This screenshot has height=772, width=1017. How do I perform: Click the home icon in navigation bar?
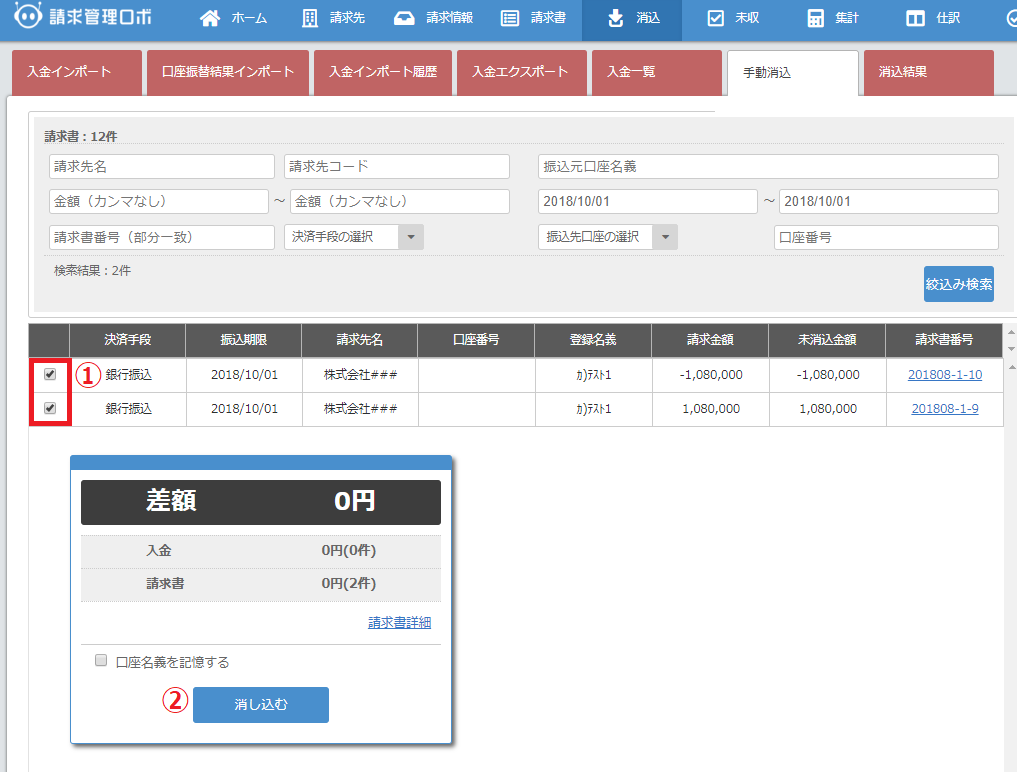tap(209, 18)
